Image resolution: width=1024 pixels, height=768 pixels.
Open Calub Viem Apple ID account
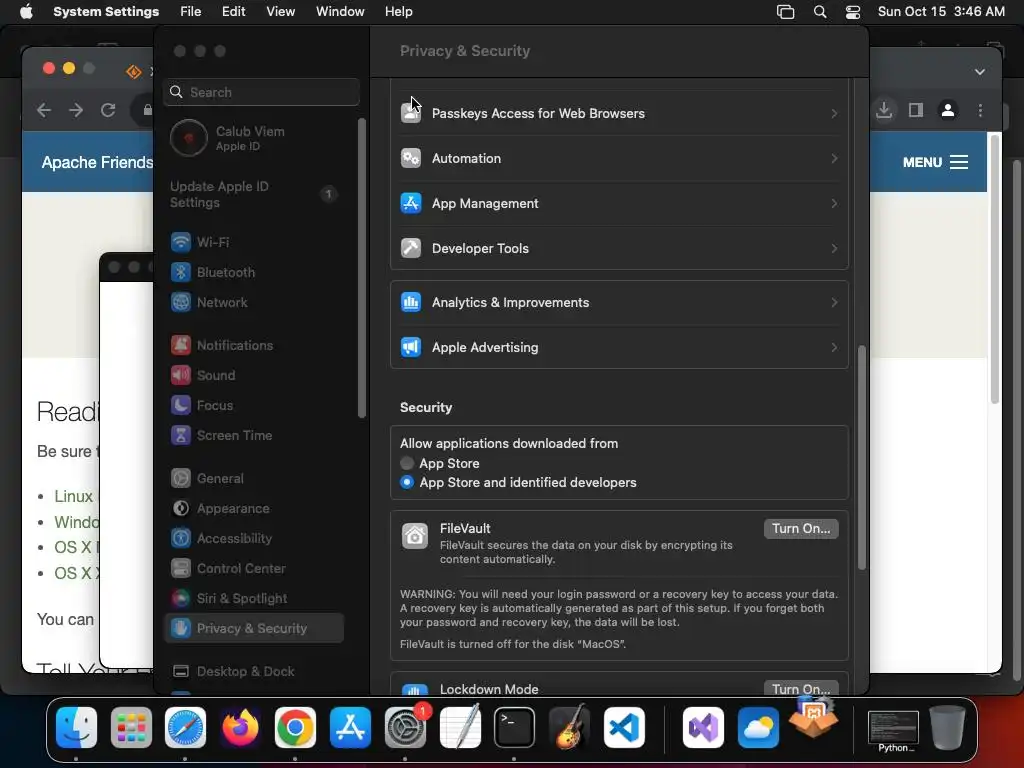pos(254,138)
